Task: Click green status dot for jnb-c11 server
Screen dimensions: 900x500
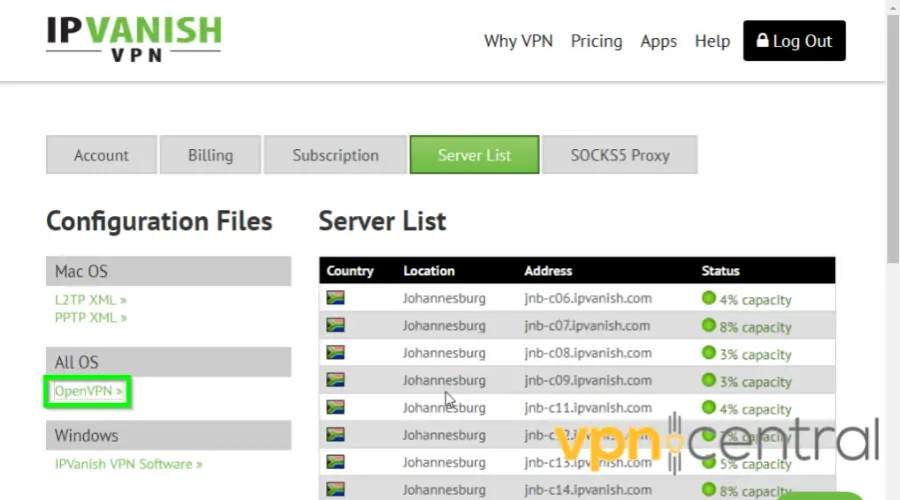Action: (x=709, y=408)
